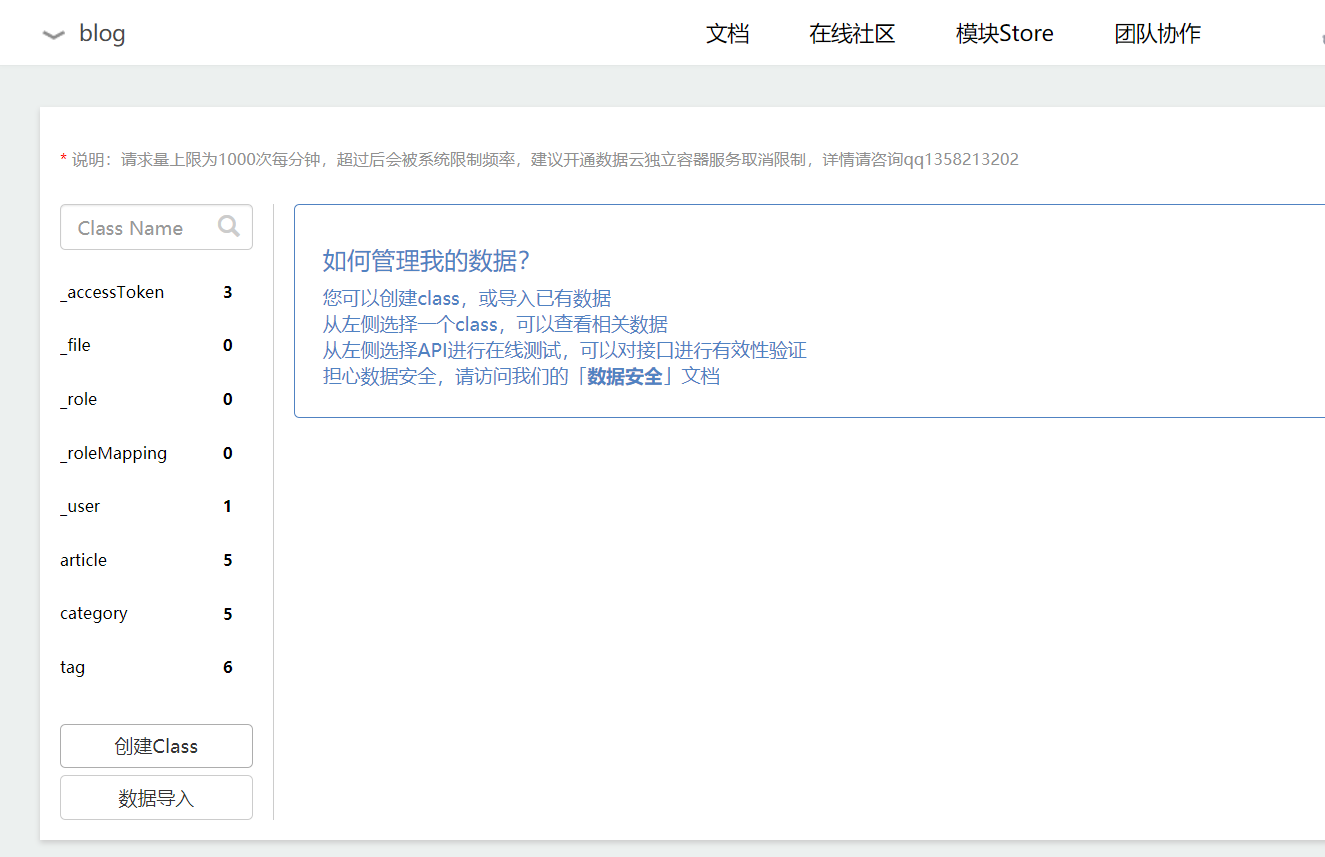Viewport: 1325px width, 857px height.
Task: Expand the blog app dropdown chevron
Action: [x=53, y=35]
